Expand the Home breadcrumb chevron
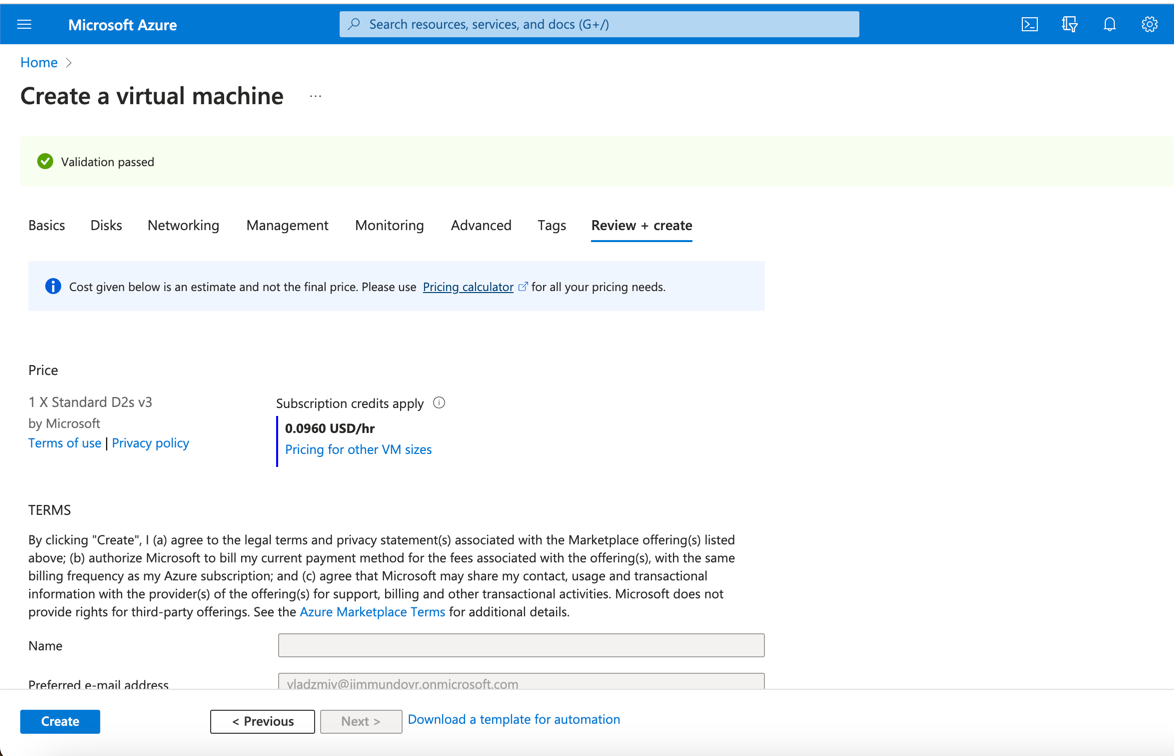 pos(69,63)
